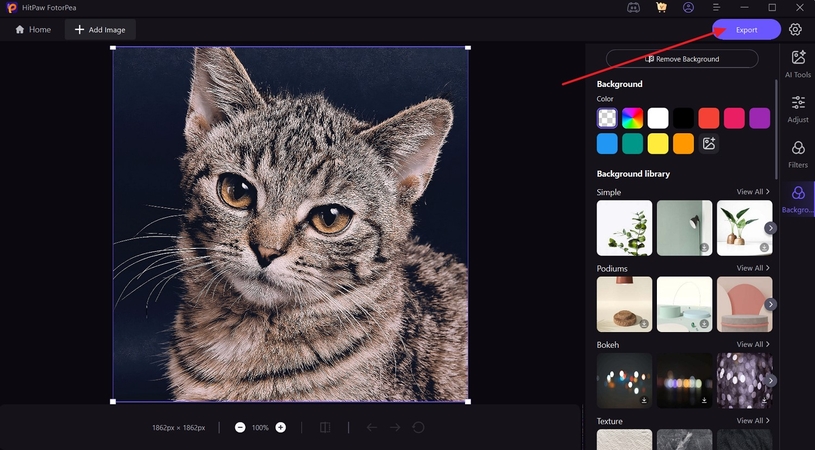Go to Home
Screen dimensions: 815x450
(x=33, y=30)
